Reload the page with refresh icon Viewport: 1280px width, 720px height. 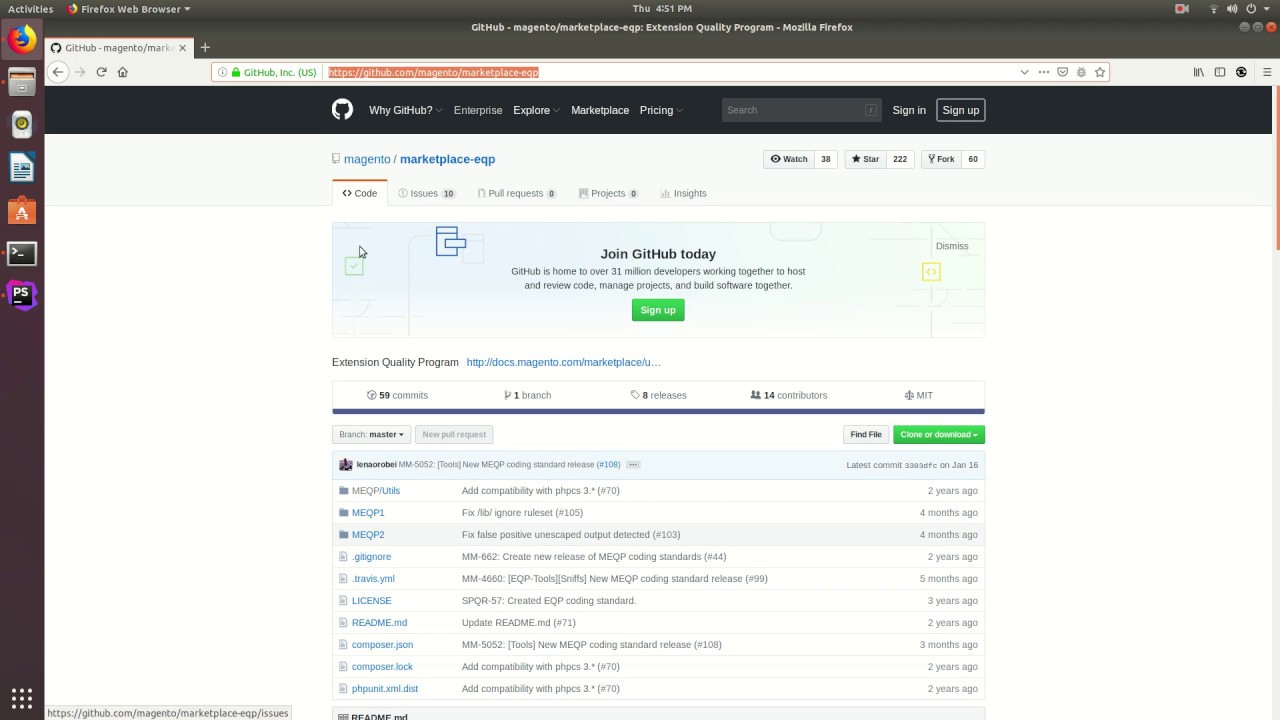pyautogui.click(x=101, y=72)
